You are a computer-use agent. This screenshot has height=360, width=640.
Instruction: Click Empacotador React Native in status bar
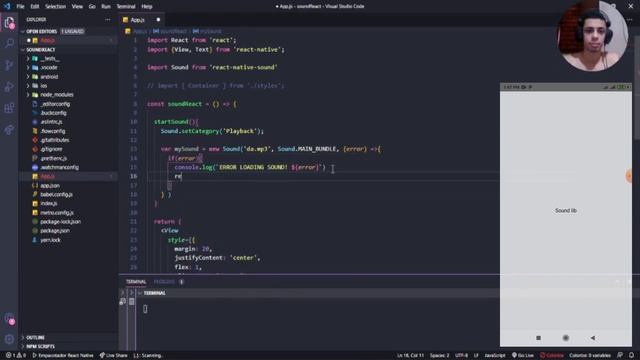(x=63, y=356)
